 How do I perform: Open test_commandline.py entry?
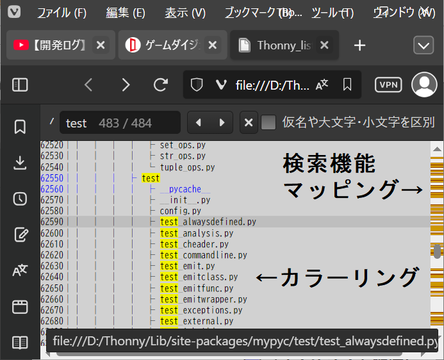[203, 255]
